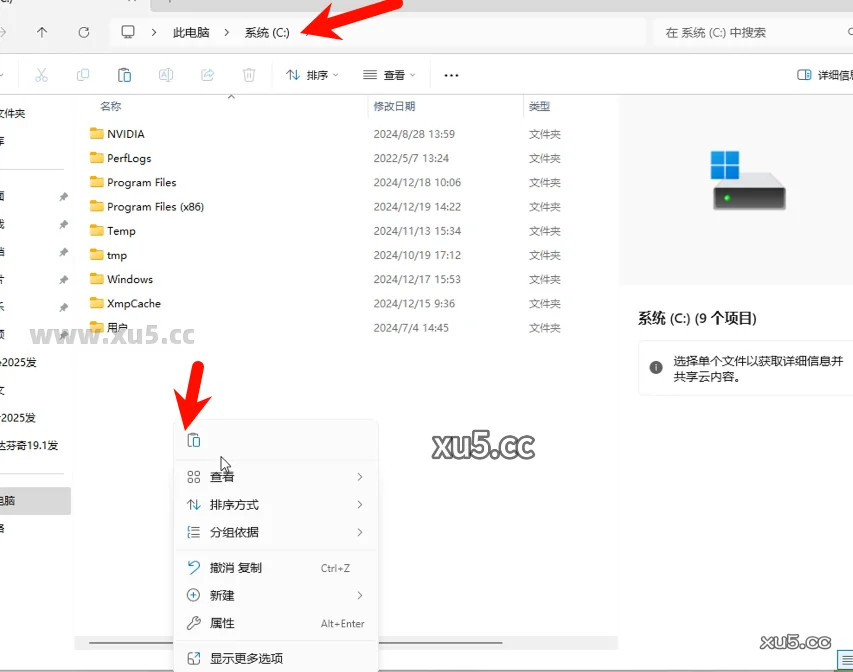Unpin 视频 from the sidebar pin icon
Image resolution: width=853 pixels, height=672 pixels.
[64, 334]
